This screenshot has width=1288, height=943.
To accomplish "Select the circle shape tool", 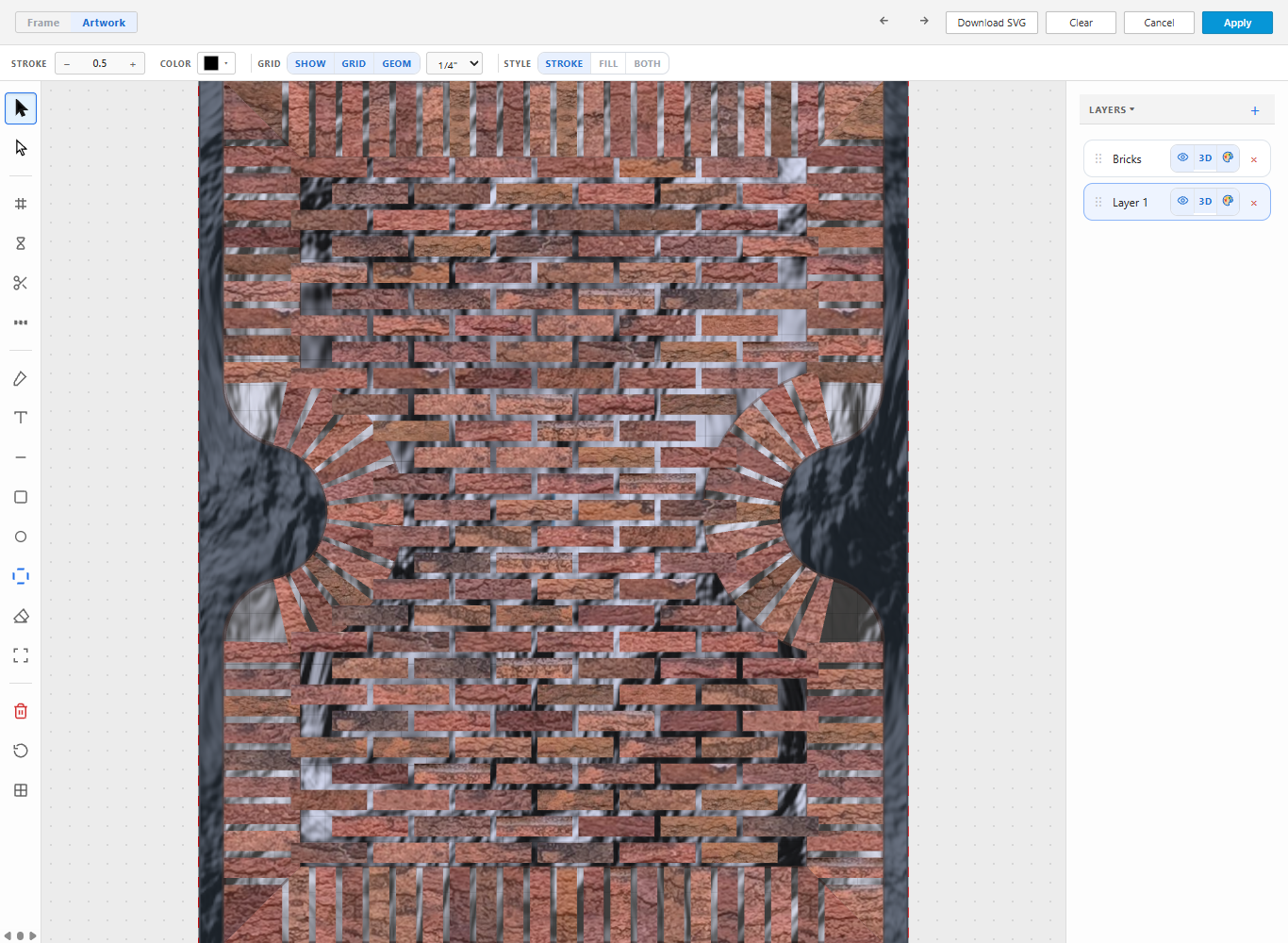I will click(x=21, y=537).
